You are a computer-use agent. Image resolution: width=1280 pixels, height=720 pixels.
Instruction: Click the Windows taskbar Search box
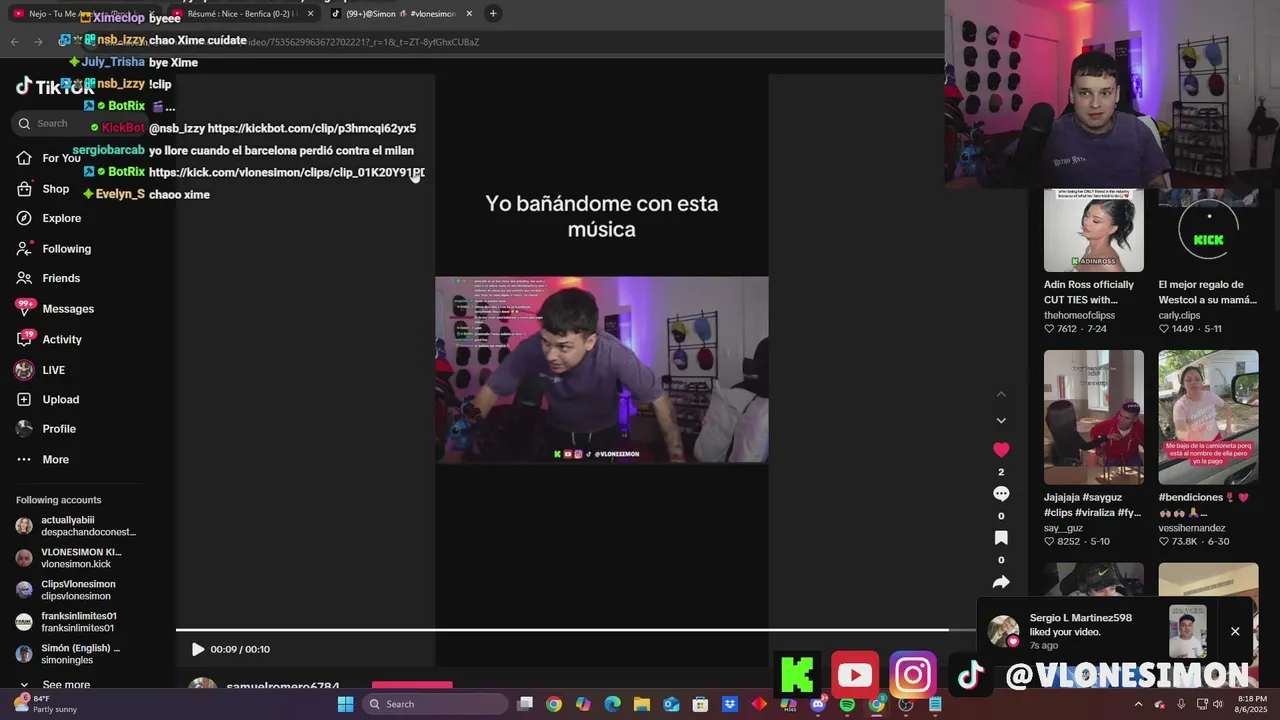pos(435,704)
